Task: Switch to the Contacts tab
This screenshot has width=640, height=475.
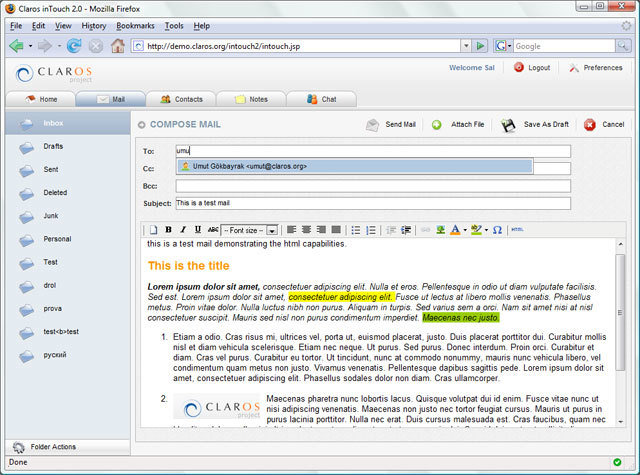Action: tap(181, 99)
